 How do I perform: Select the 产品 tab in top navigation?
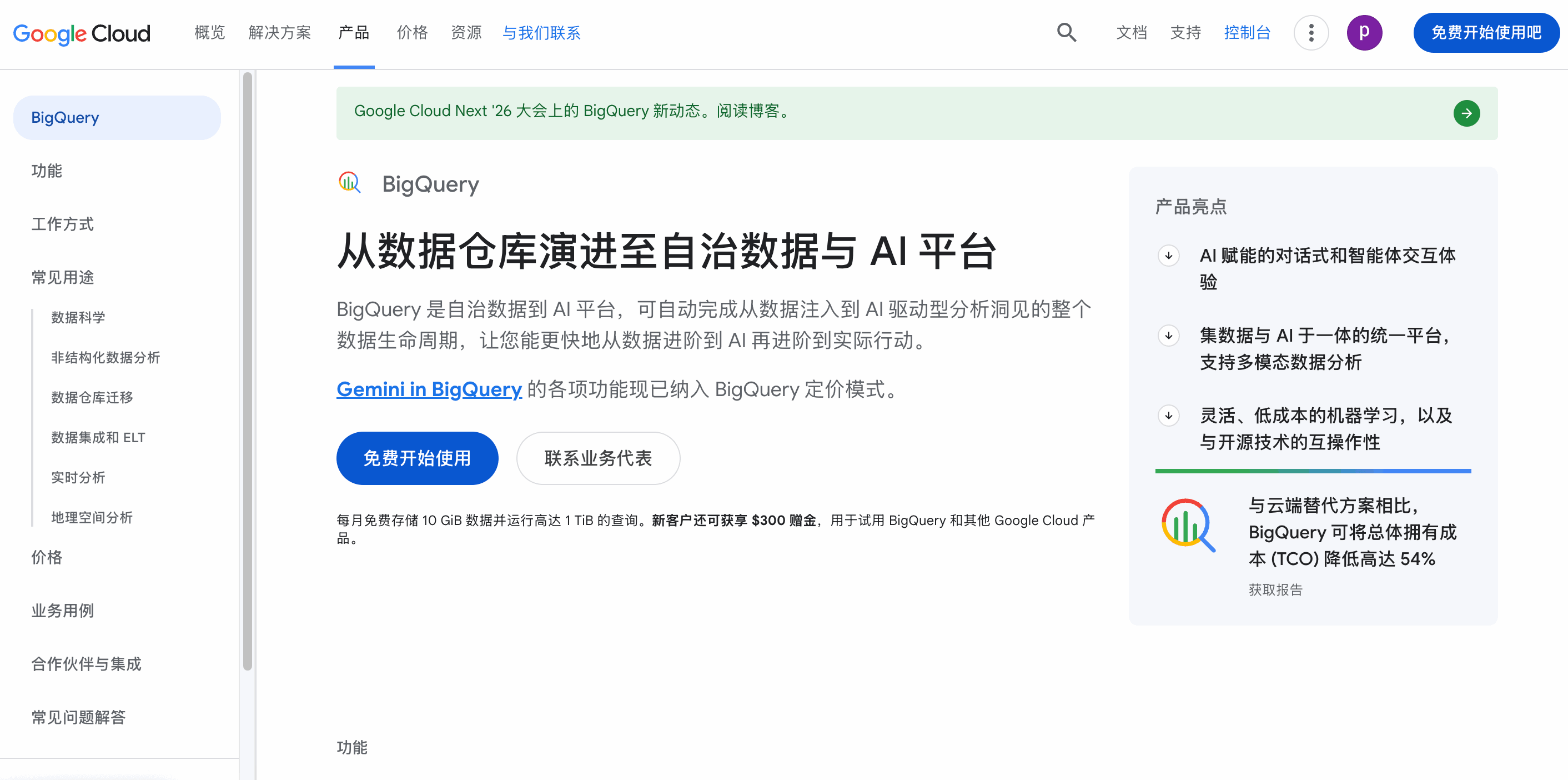(x=354, y=33)
